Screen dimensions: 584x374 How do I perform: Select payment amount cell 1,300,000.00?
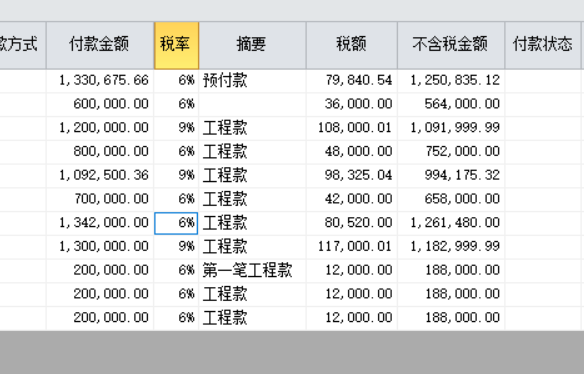click(100, 247)
